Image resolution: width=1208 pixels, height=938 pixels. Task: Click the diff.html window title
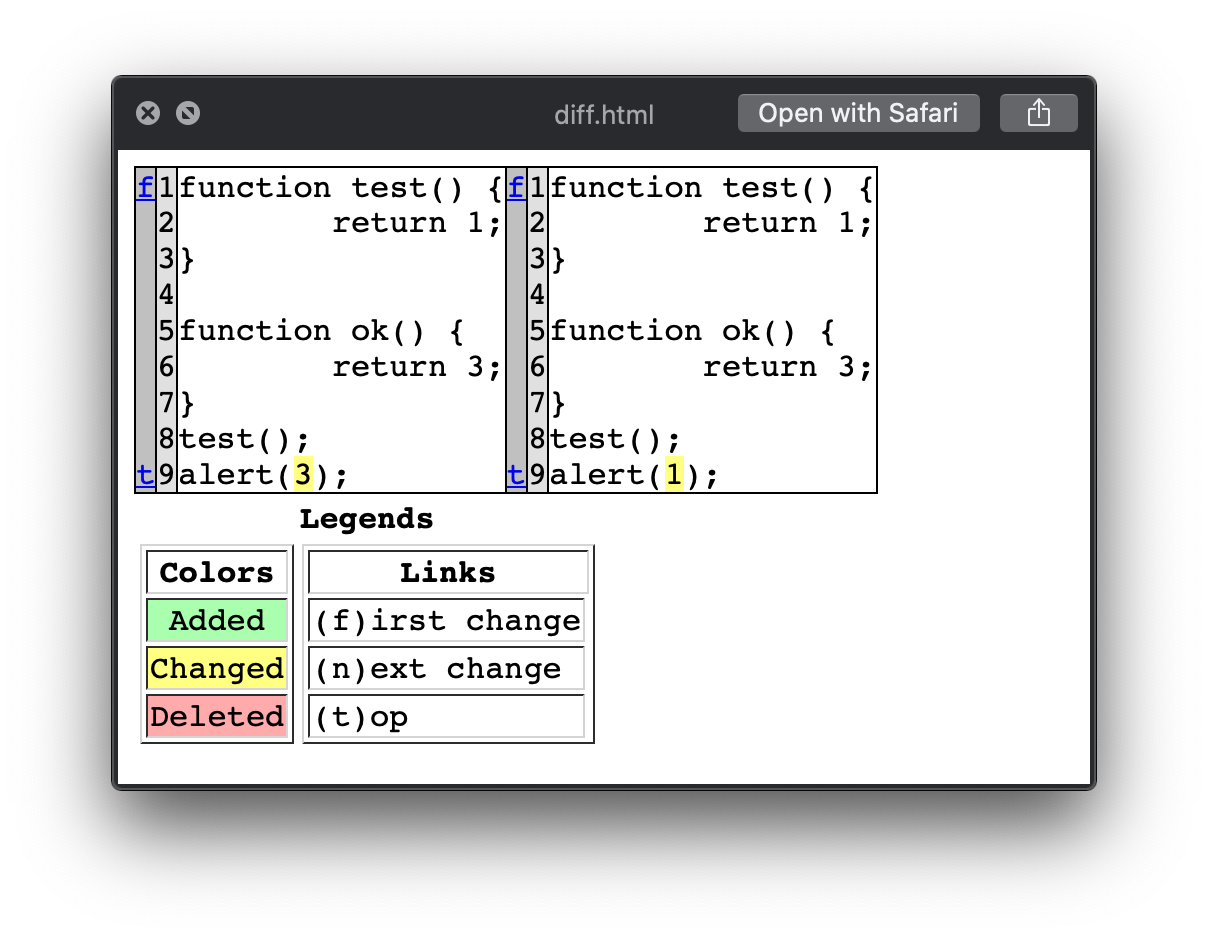tap(604, 114)
